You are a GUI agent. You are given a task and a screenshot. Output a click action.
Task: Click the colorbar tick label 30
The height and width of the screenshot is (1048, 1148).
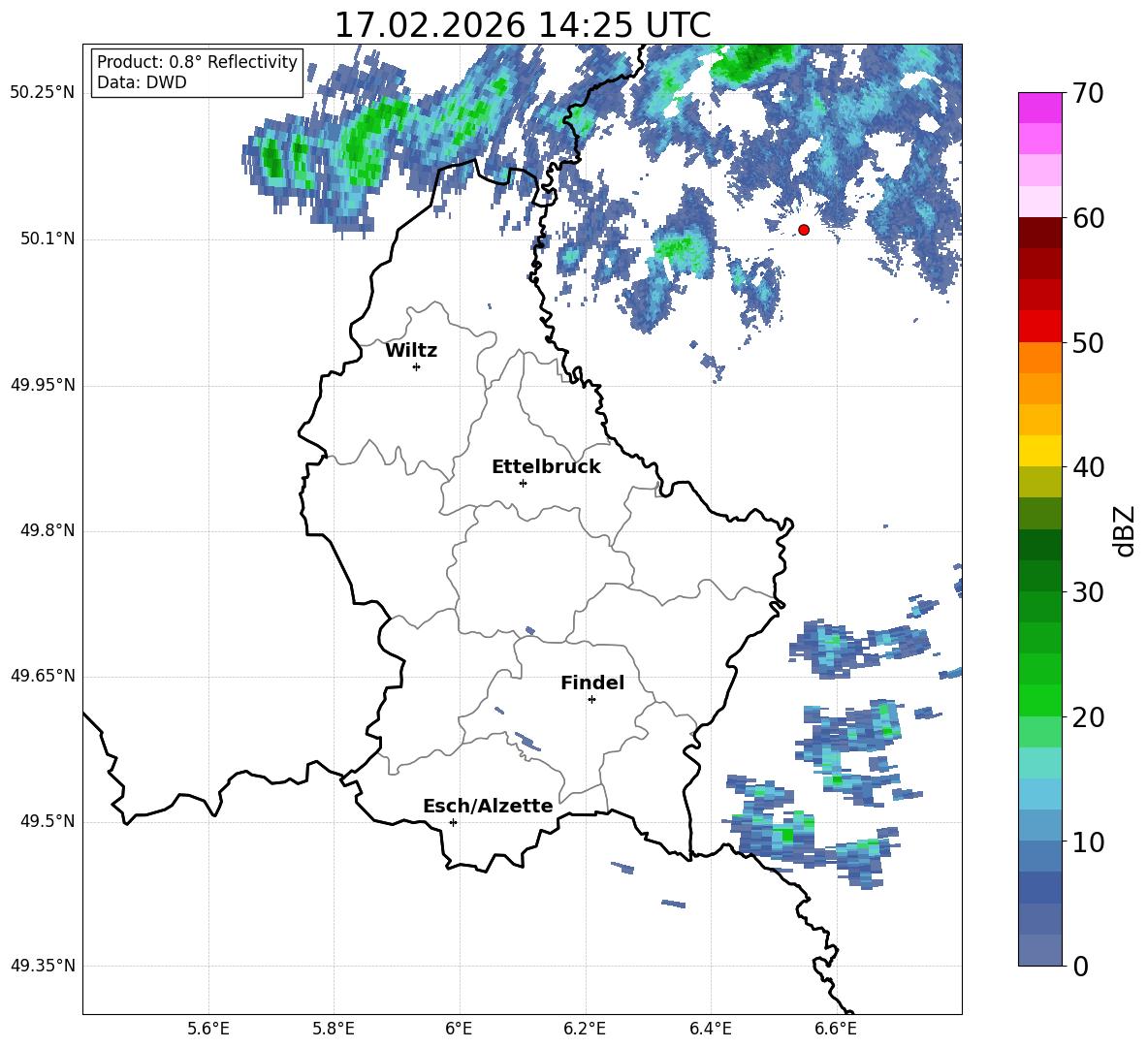[x=1089, y=592]
